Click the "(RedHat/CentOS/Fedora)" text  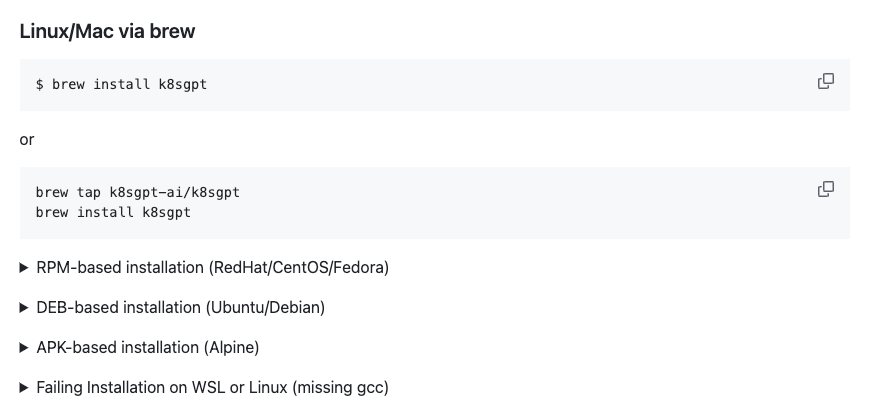click(x=299, y=268)
